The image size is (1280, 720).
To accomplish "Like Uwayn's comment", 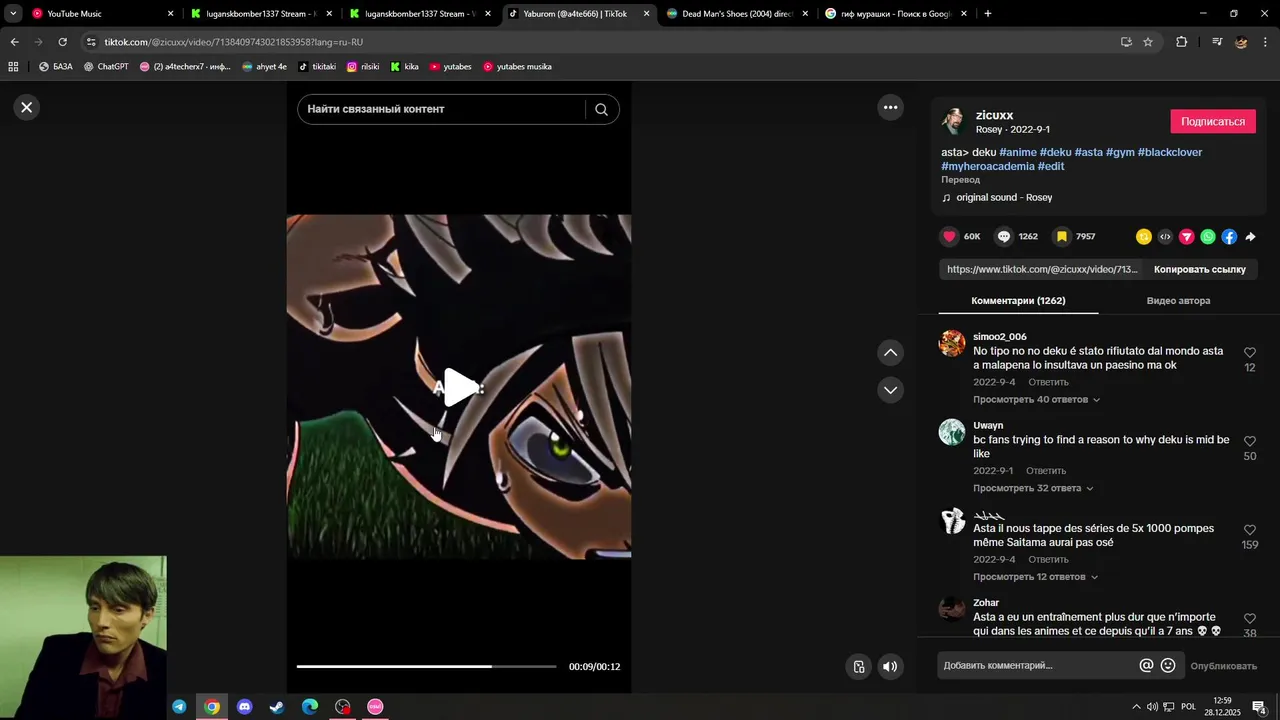I will (1250, 441).
